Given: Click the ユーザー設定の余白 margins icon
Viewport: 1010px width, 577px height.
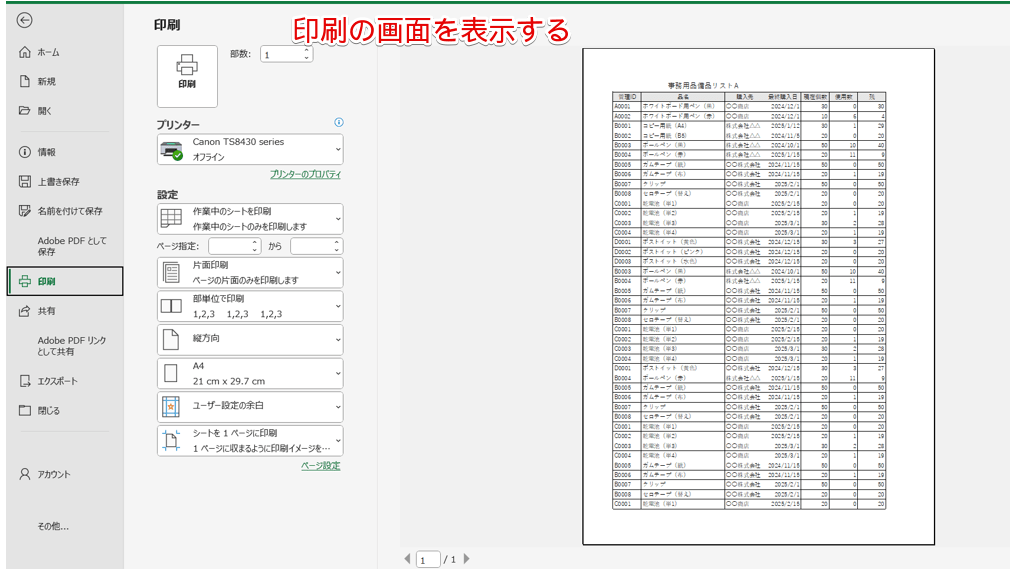Looking at the screenshot, I should pyautogui.click(x=172, y=404).
